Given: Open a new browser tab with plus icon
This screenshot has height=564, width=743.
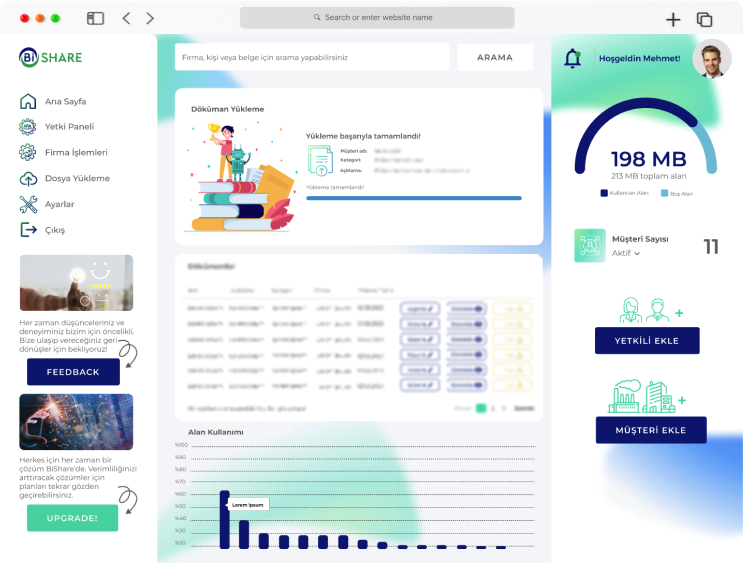Looking at the screenshot, I should coord(673,19).
